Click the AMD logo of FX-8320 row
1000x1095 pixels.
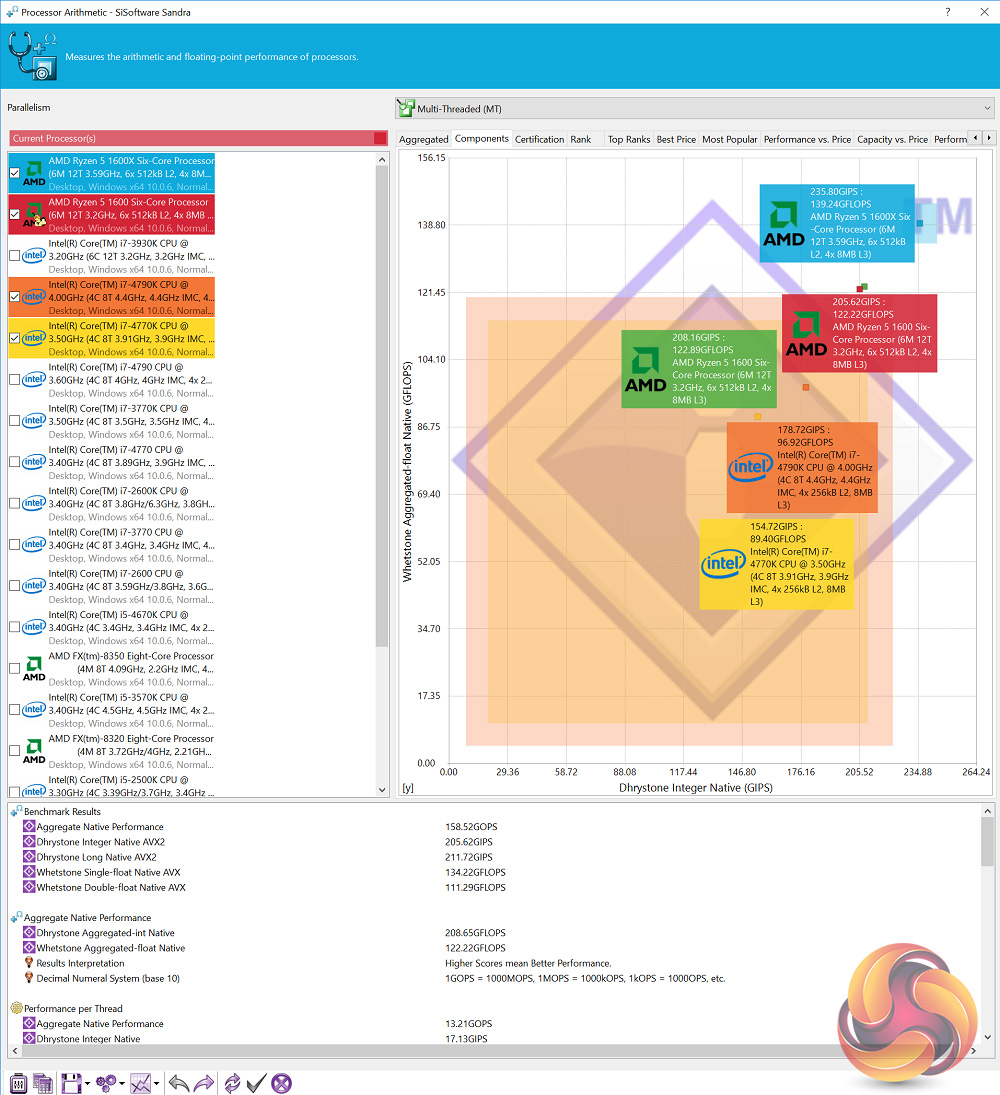point(34,751)
